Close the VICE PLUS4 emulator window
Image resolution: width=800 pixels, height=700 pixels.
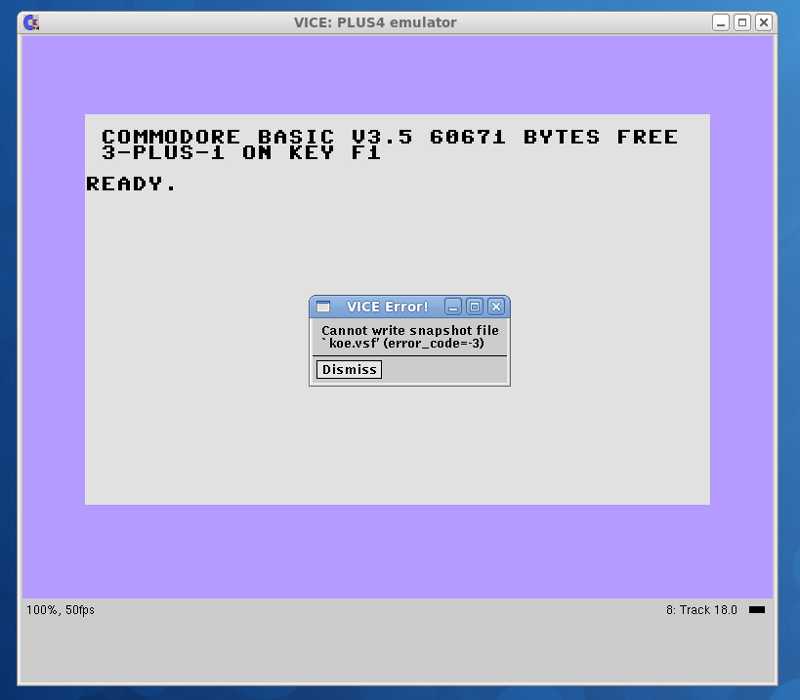763,22
